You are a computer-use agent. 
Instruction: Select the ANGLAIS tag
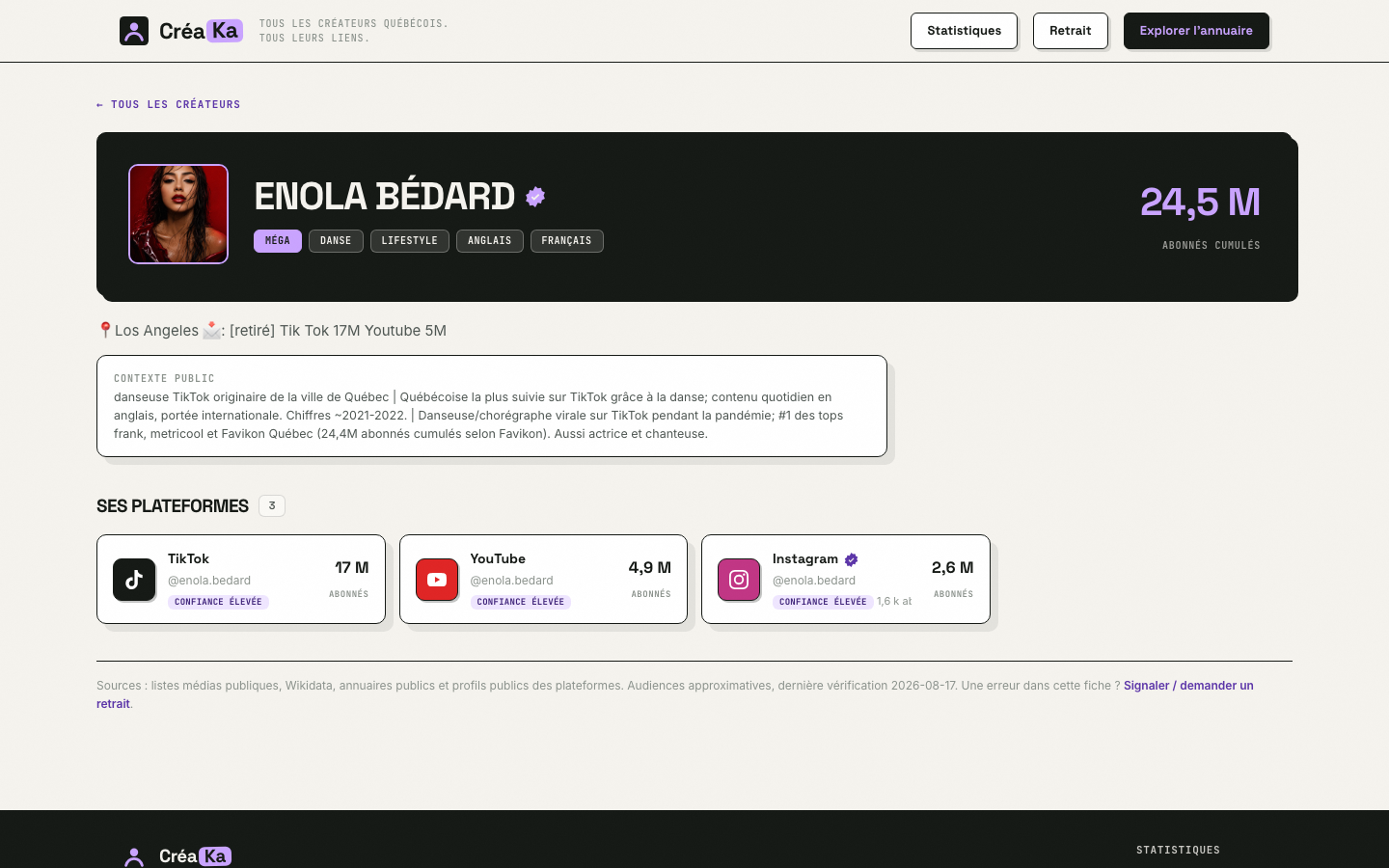490,241
